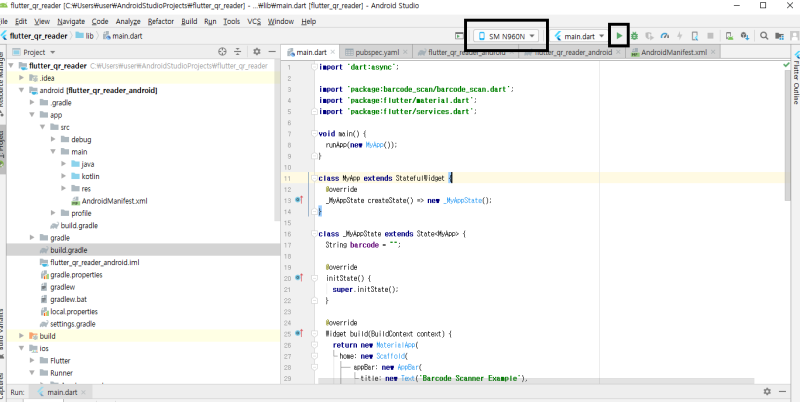Click the editor vertical scrollbar
The height and width of the screenshot is (402, 800).
click(x=787, y=135)
